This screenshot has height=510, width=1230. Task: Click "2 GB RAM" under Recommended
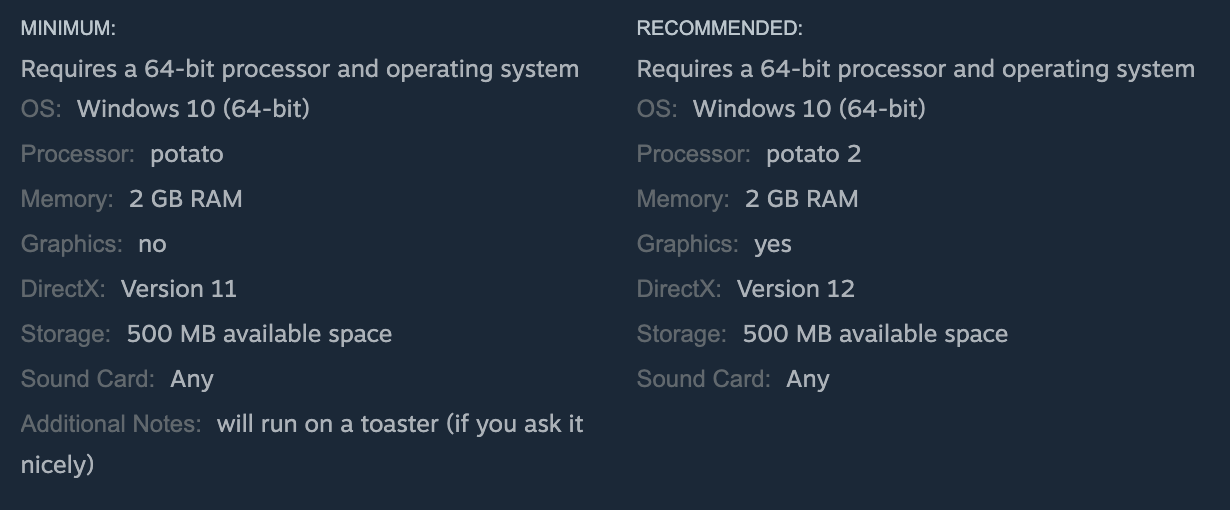[802, 199]
